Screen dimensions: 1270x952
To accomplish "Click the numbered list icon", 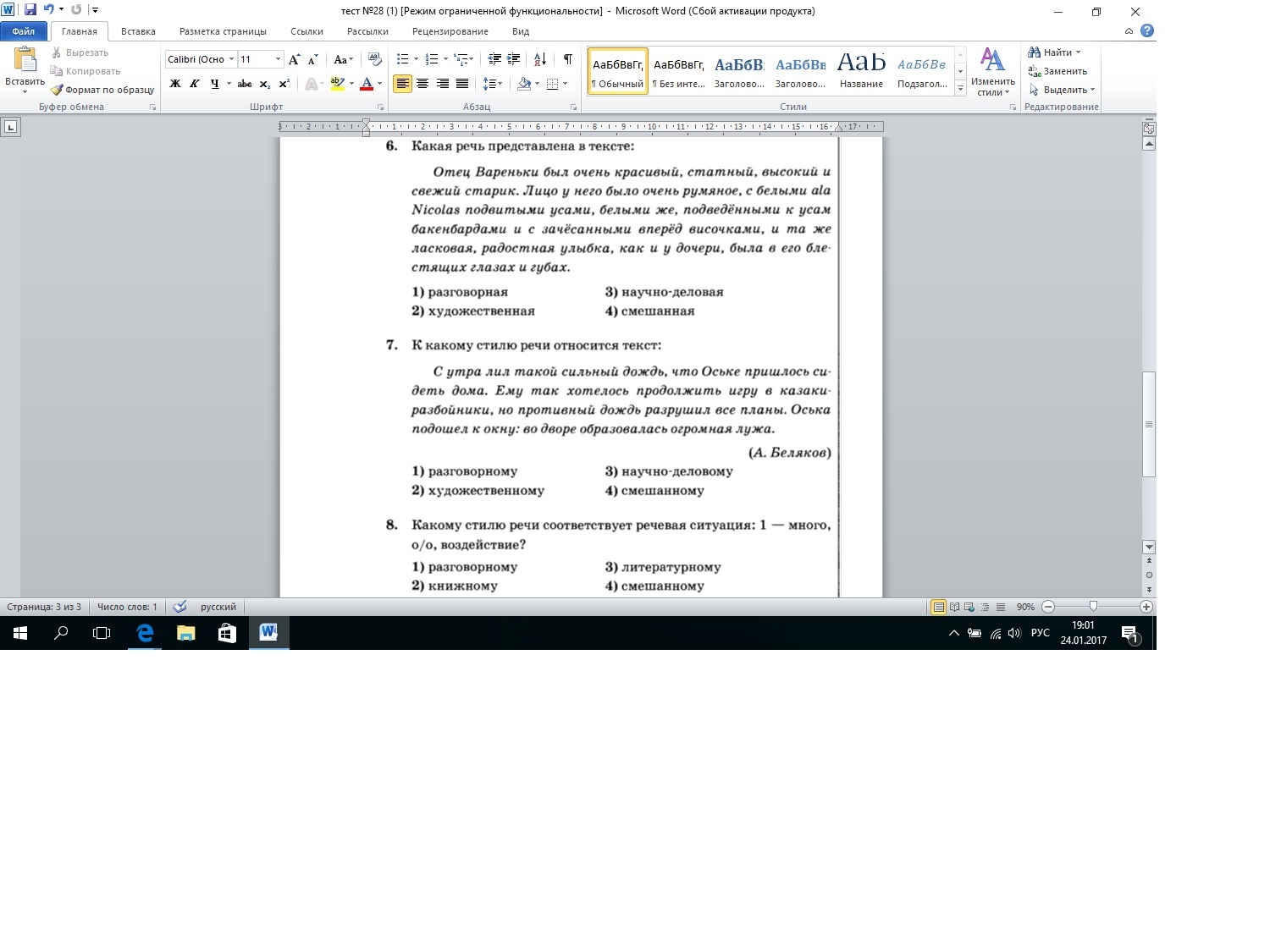I will 432,59.
